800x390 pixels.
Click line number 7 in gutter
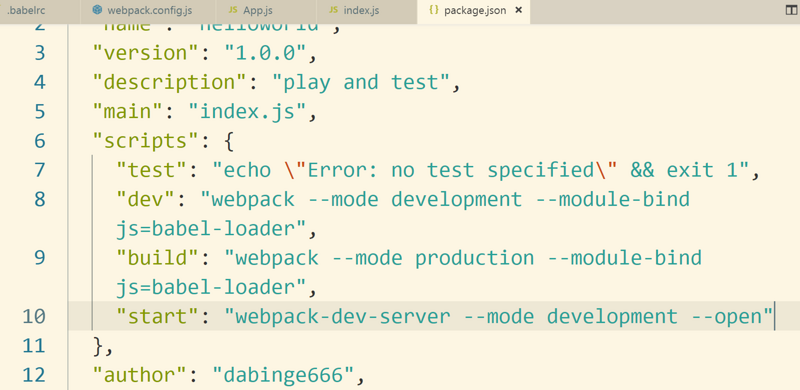pyautogui.click(x=40, y=169)
